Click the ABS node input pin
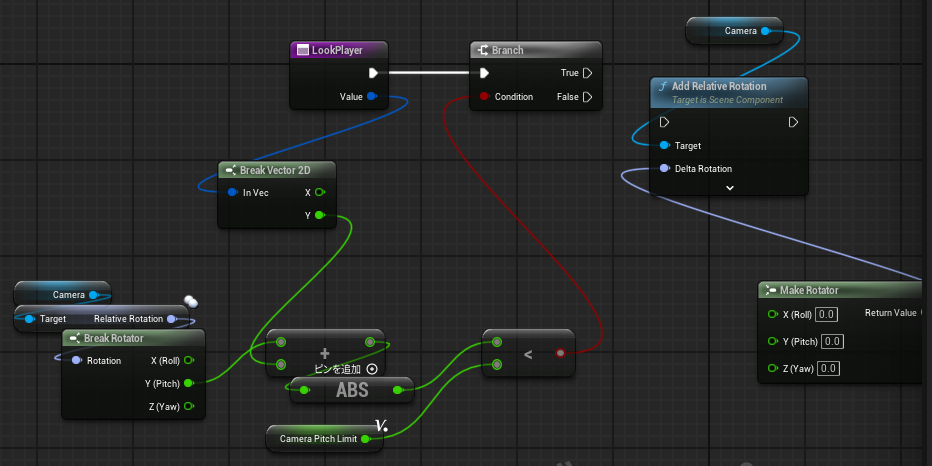Viewport: 932px width, 466px height. (304, 391)
